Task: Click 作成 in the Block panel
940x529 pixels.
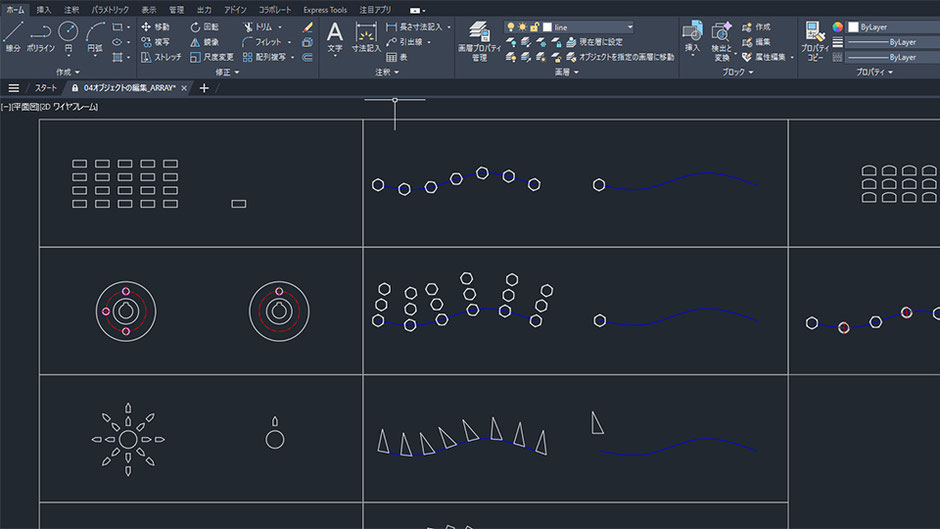Action: (756, 27)
